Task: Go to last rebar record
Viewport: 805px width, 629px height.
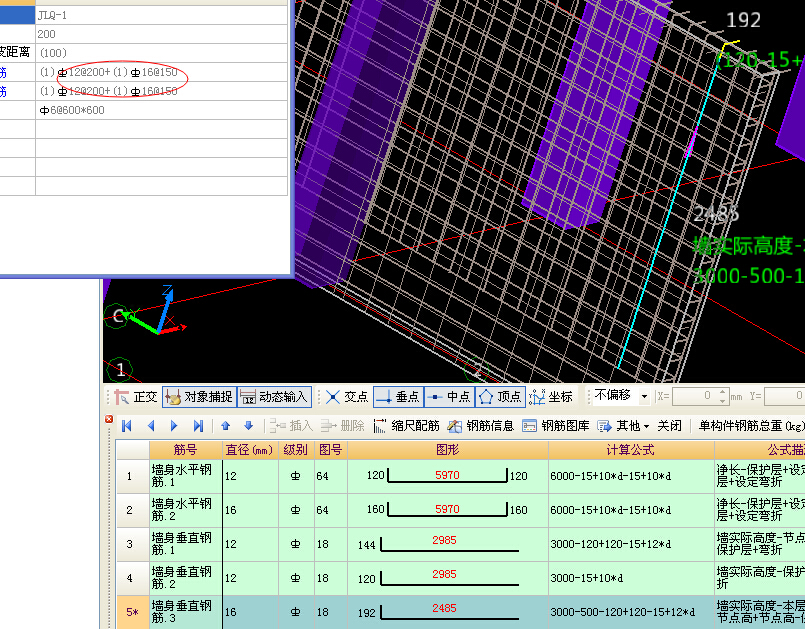Action: [198, 426]
